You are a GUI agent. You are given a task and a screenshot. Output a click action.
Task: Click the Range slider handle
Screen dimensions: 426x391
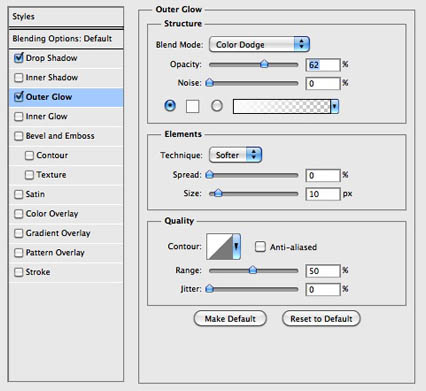253,270
